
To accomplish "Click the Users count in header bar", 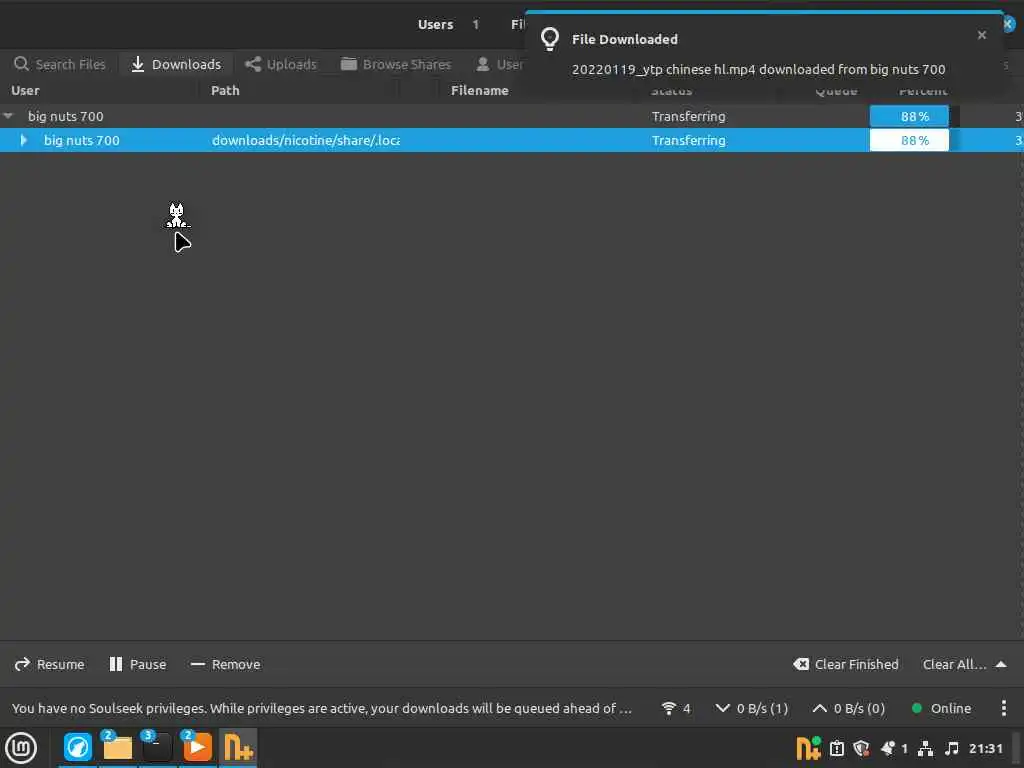I will coord(448,24).
